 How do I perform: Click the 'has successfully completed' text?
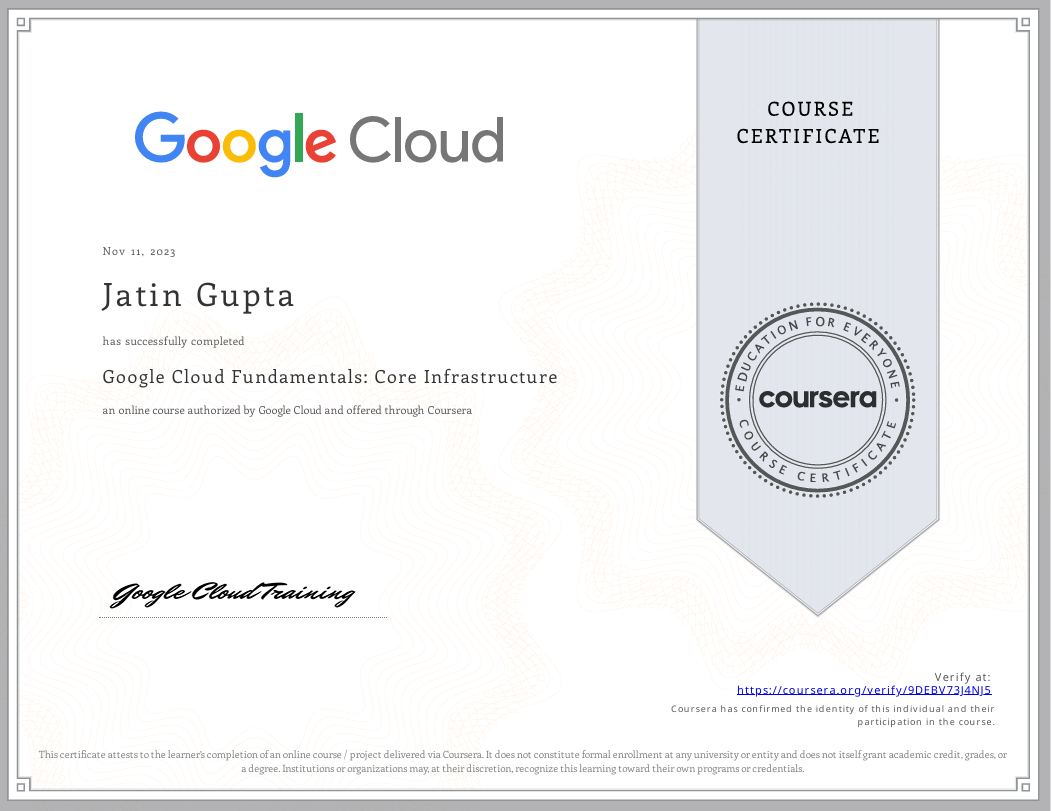(x=173, y=341)
